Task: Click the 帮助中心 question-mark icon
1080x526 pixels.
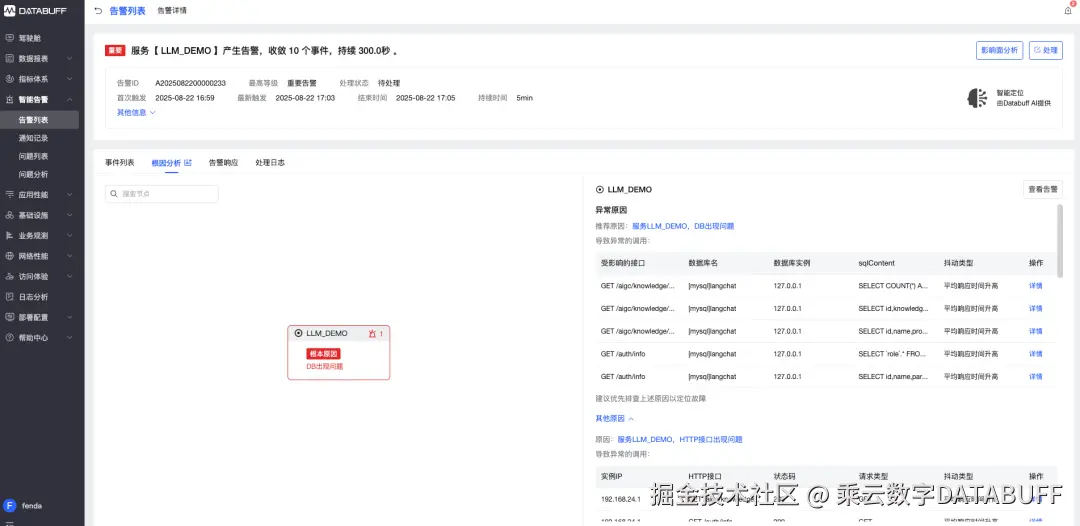Action: 10,338
